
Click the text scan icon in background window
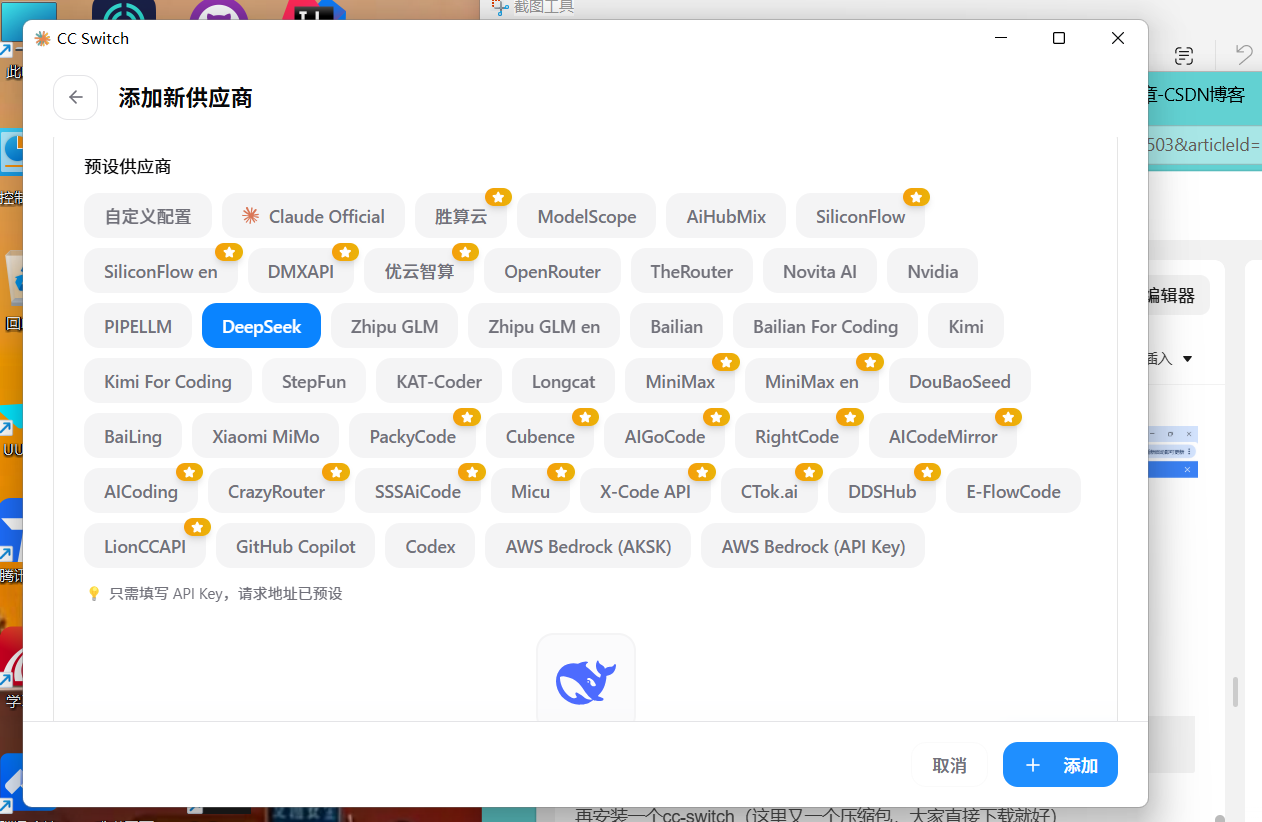[1184, 55]
